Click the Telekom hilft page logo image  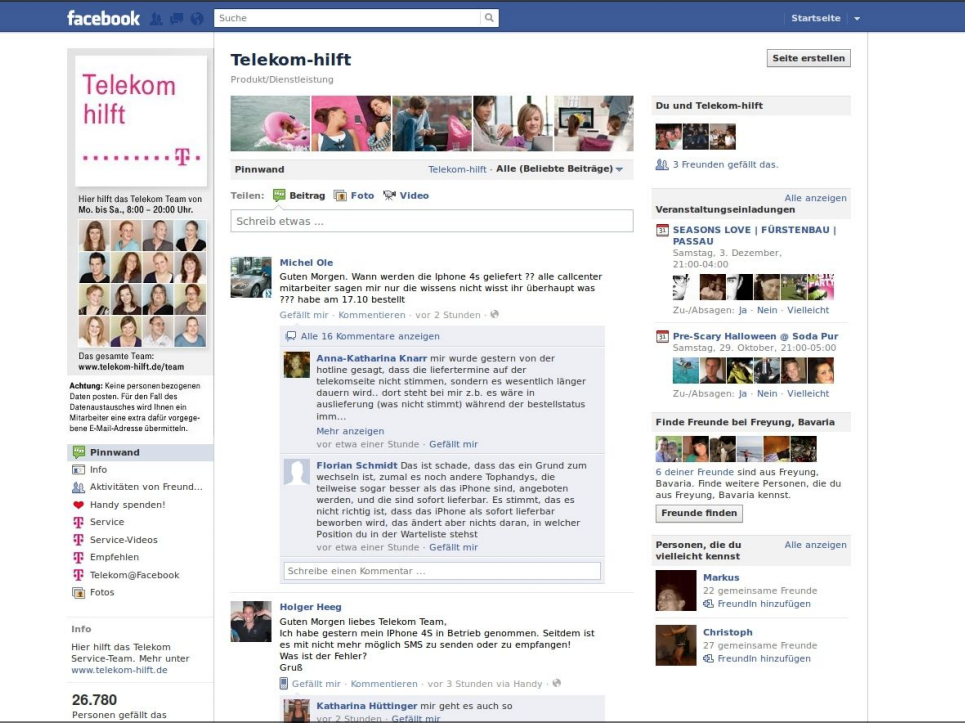coord(141,121)
